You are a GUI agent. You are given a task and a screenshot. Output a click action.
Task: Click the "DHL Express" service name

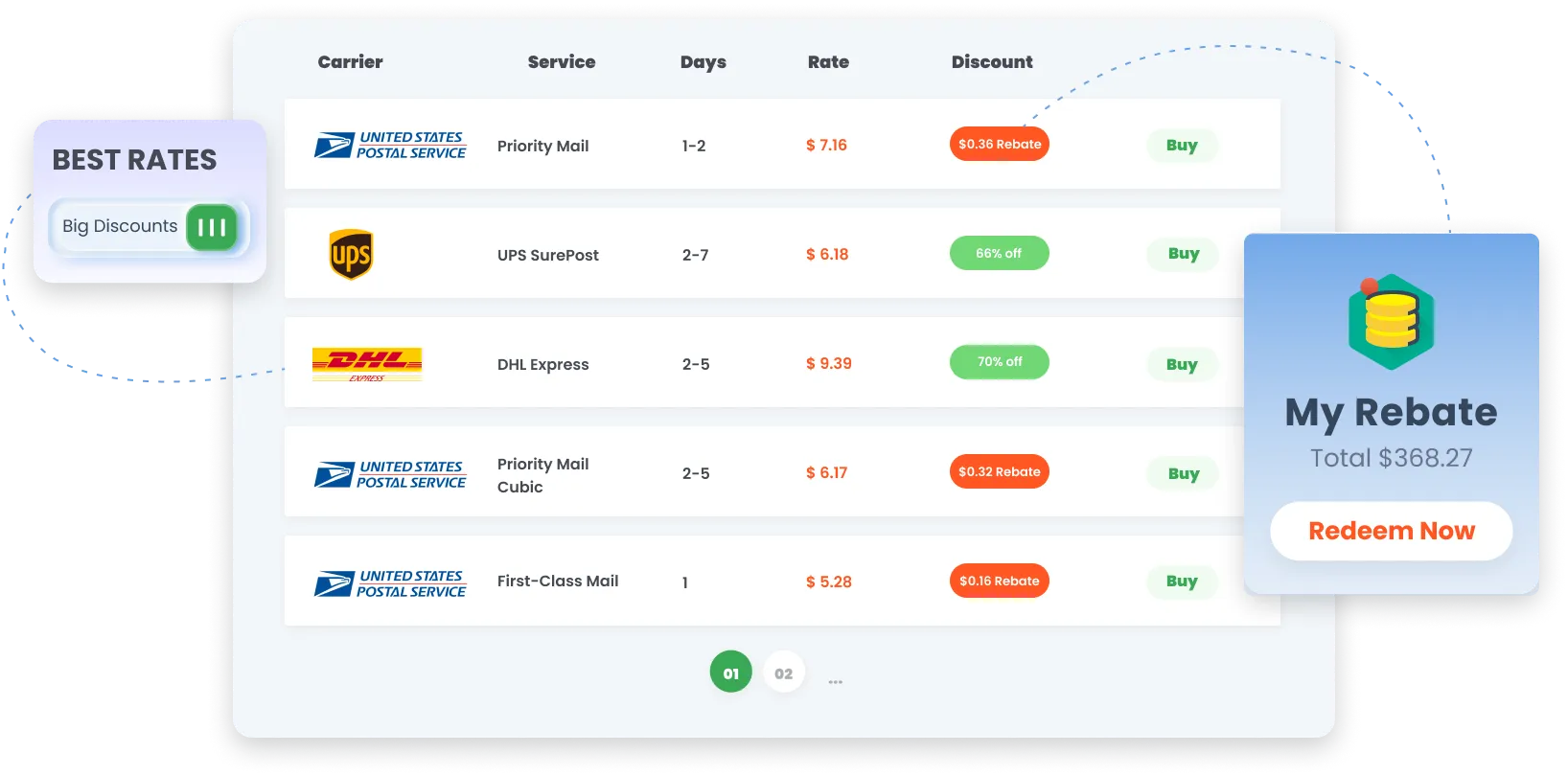(x=543, y=364)
